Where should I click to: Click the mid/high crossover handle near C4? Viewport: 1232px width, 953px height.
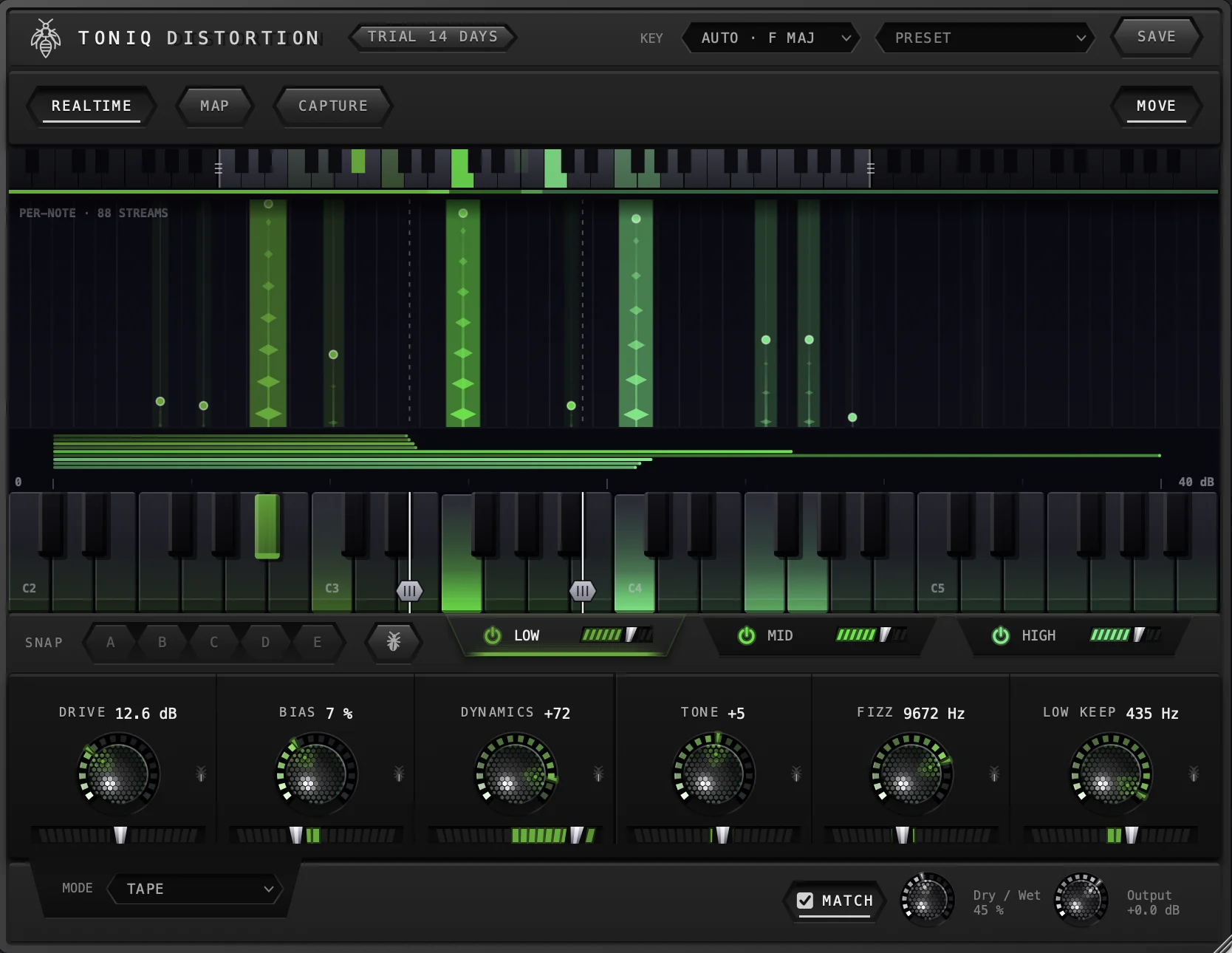click(582, 591)
